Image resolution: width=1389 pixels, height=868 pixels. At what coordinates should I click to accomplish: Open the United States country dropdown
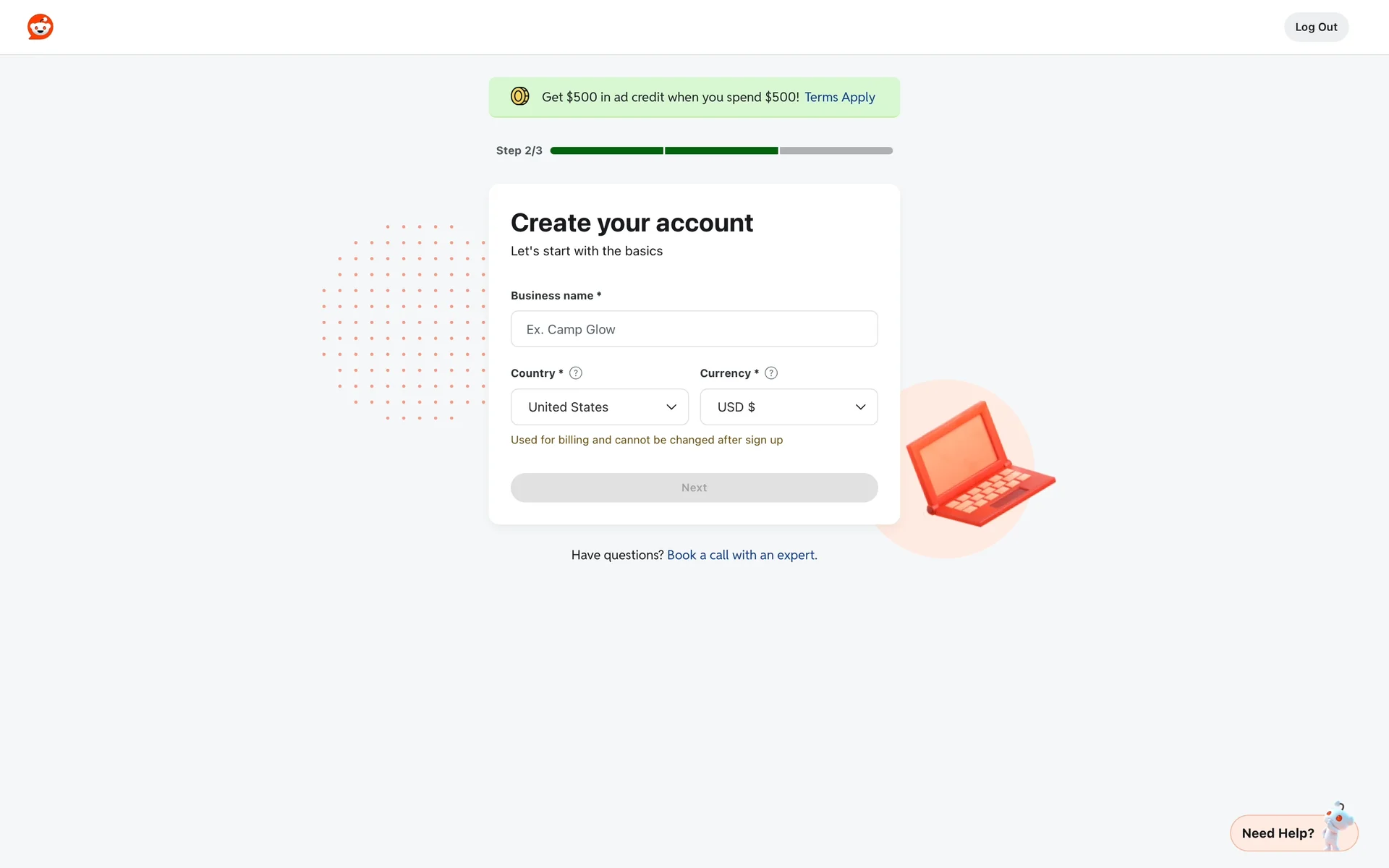pyautogui.click(x=600, y=407)
